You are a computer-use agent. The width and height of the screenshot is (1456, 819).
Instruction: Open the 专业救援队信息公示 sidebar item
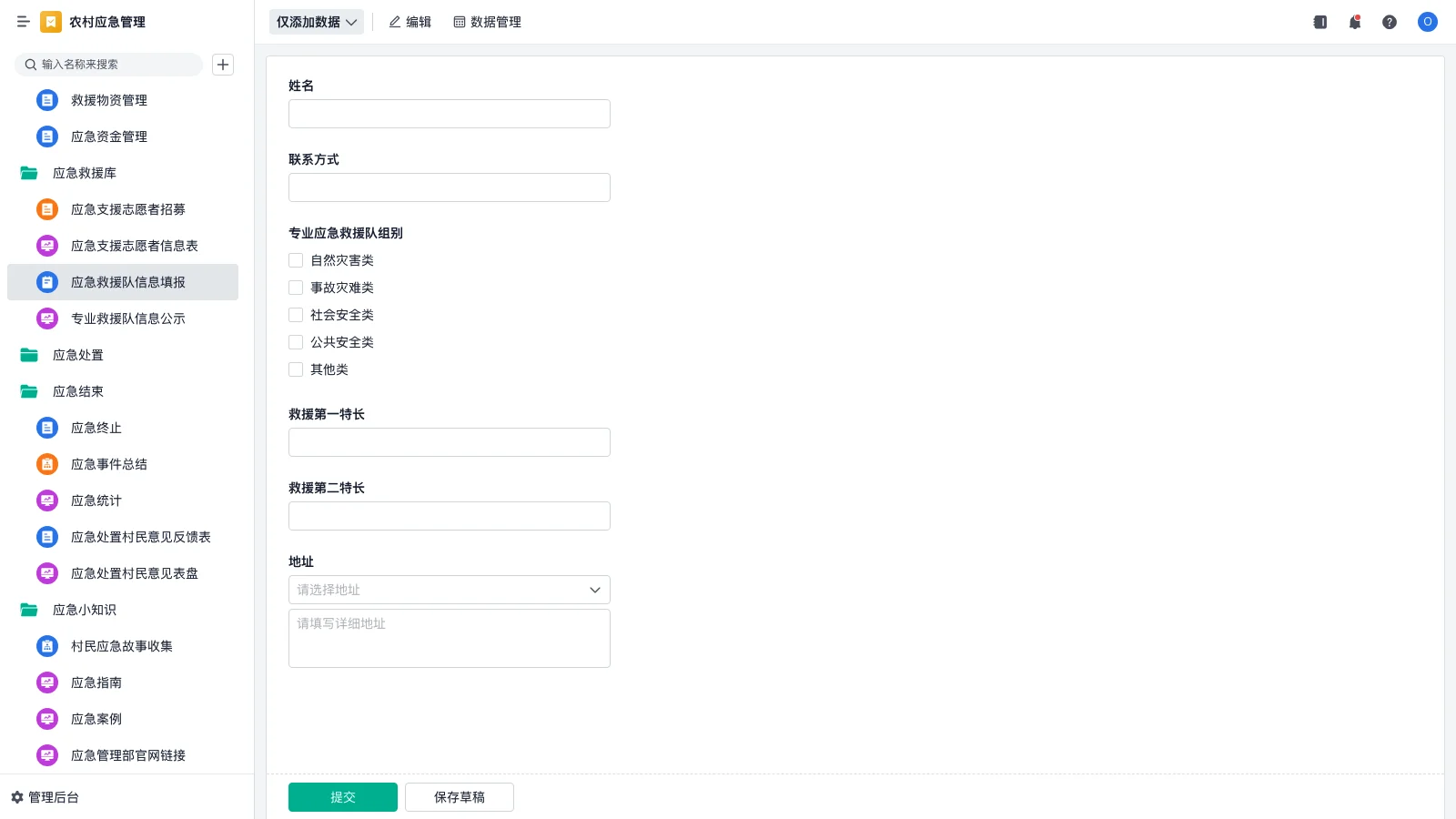123,318
